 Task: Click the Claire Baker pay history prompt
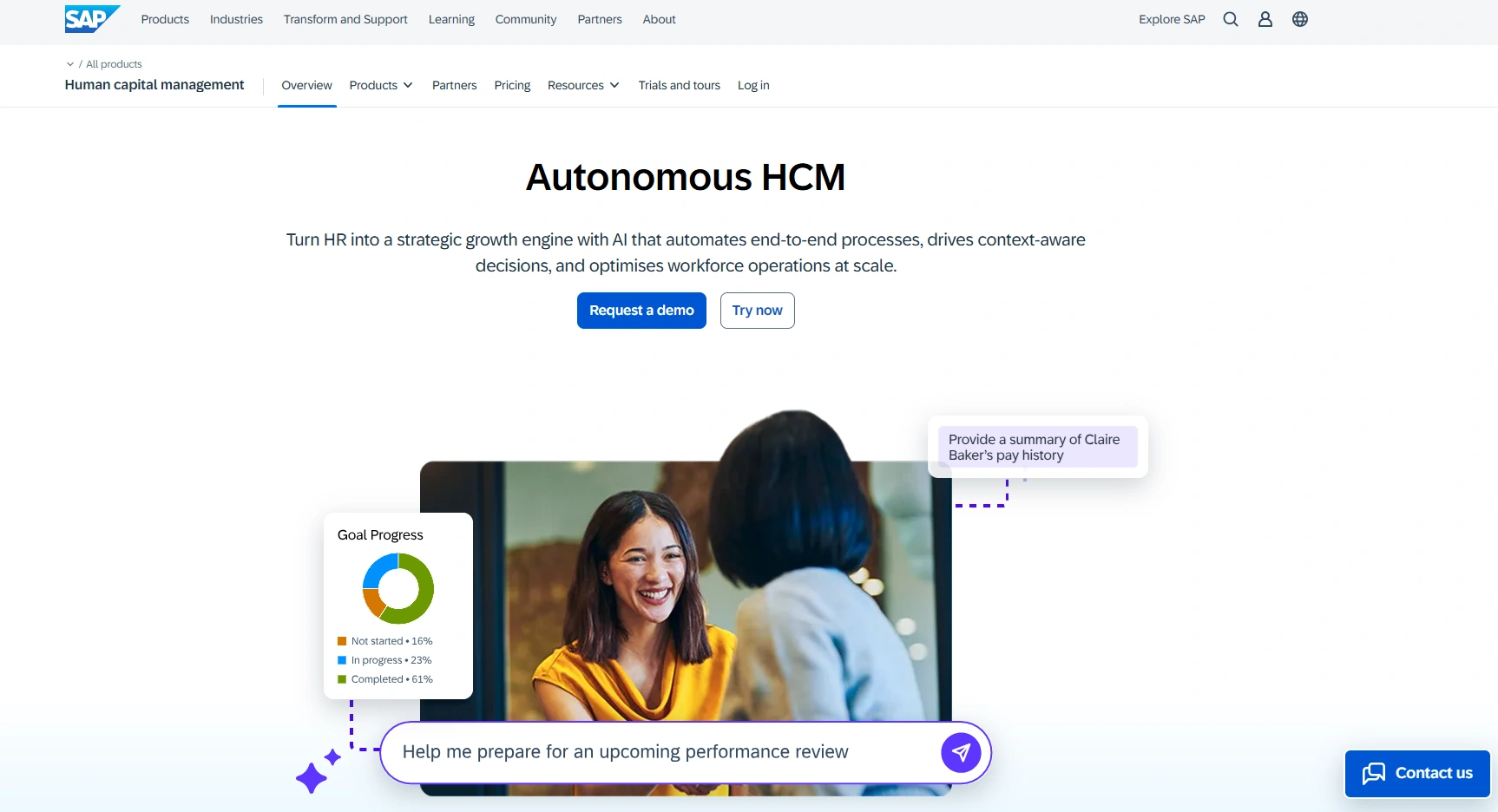pyautogui.click(x=1037, y=447)
